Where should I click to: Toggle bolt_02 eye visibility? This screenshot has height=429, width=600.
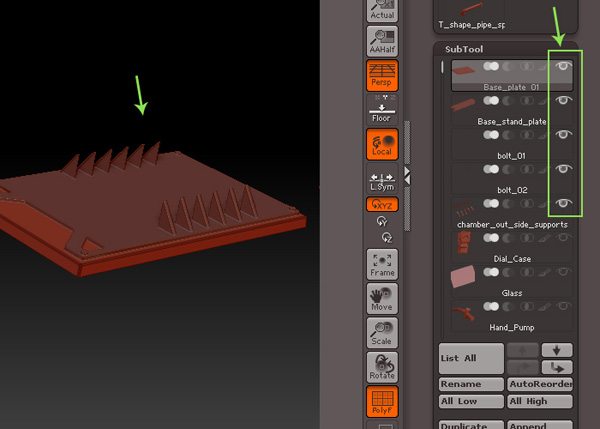point(563,169)
